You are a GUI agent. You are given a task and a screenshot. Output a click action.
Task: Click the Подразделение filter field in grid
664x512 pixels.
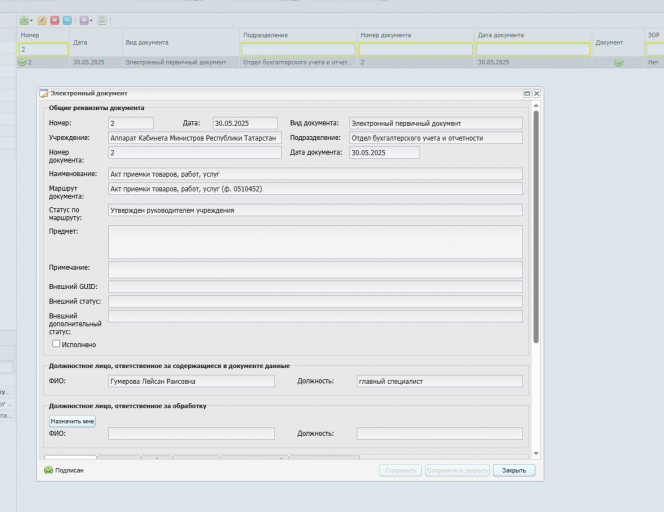[x=298, y=50]
